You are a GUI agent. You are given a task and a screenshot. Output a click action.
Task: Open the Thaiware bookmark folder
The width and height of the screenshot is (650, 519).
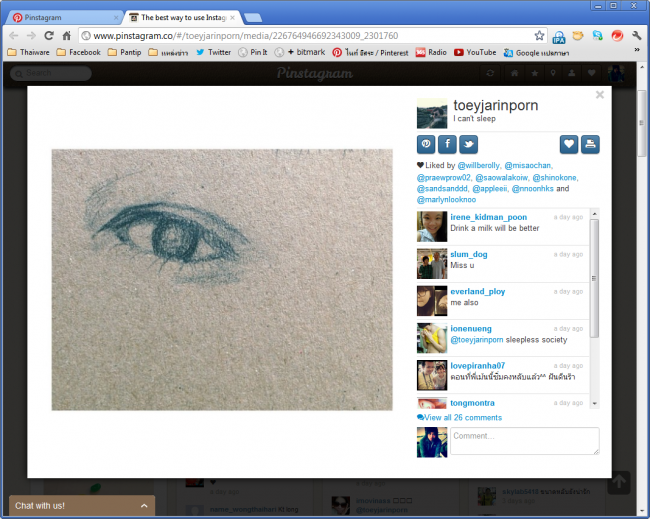(x=29, y=52)
